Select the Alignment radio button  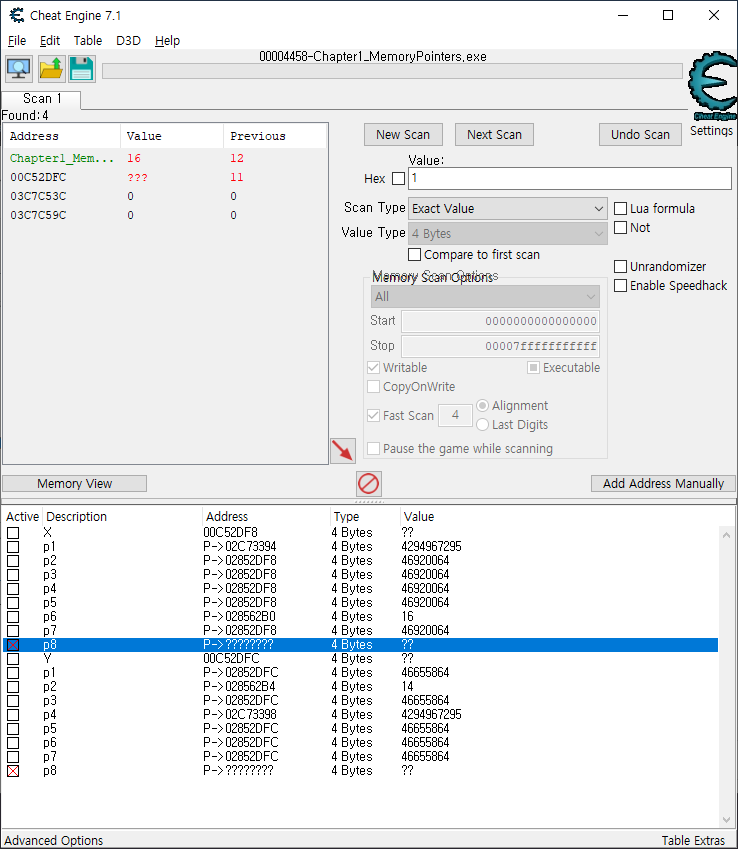tap(482, 406)
